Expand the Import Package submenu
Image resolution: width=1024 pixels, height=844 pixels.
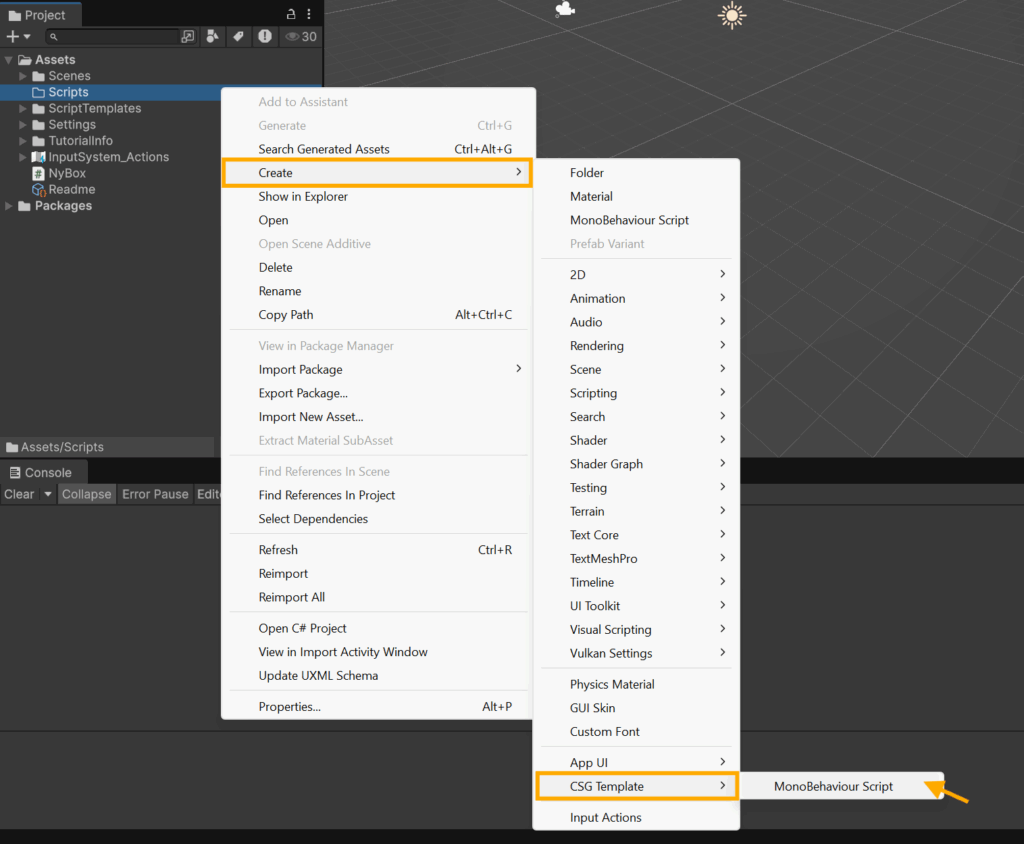click(x=378, y=370)
